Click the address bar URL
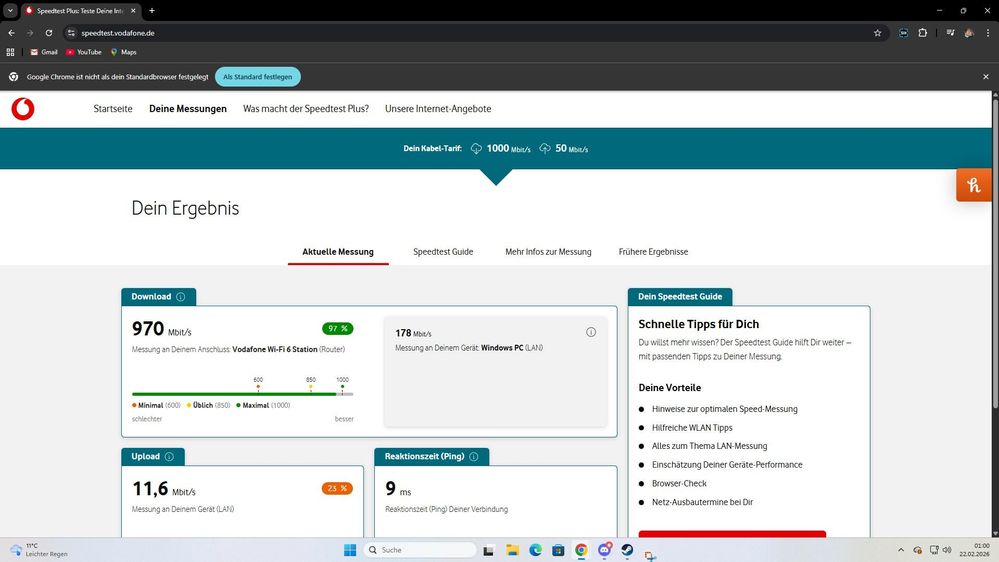Image resolution: width=999 pixels, height=562 pixels. point(118,33)
